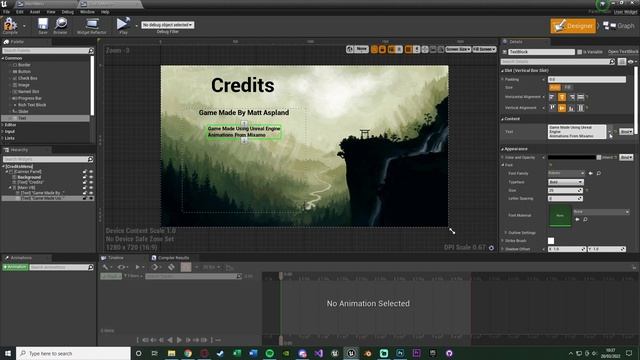Open the Edit menu
The width and height of the screenshot is (640, 360).
[x=20, y=12]
